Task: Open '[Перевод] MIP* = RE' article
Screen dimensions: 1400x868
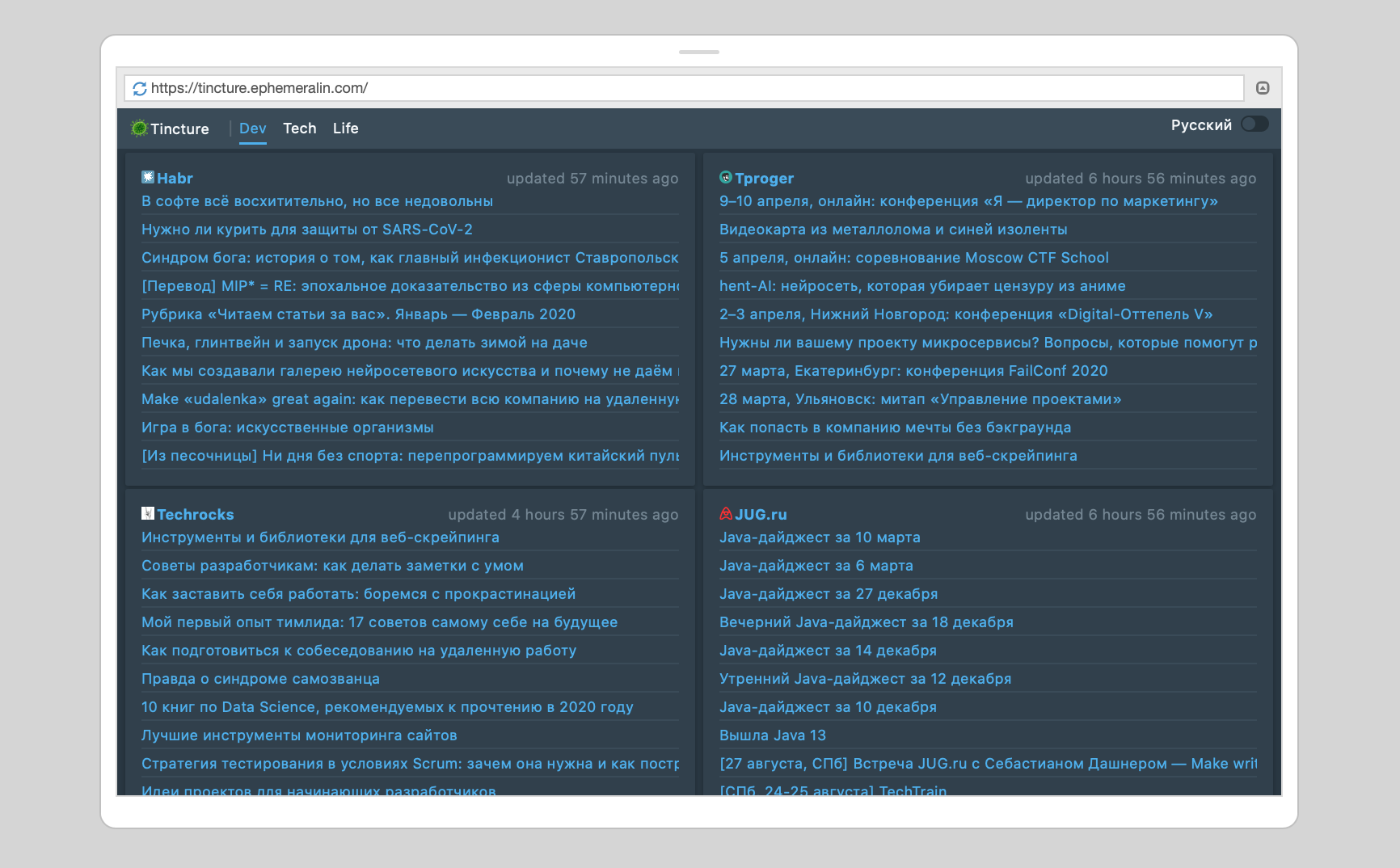Action: pos(410,286)
